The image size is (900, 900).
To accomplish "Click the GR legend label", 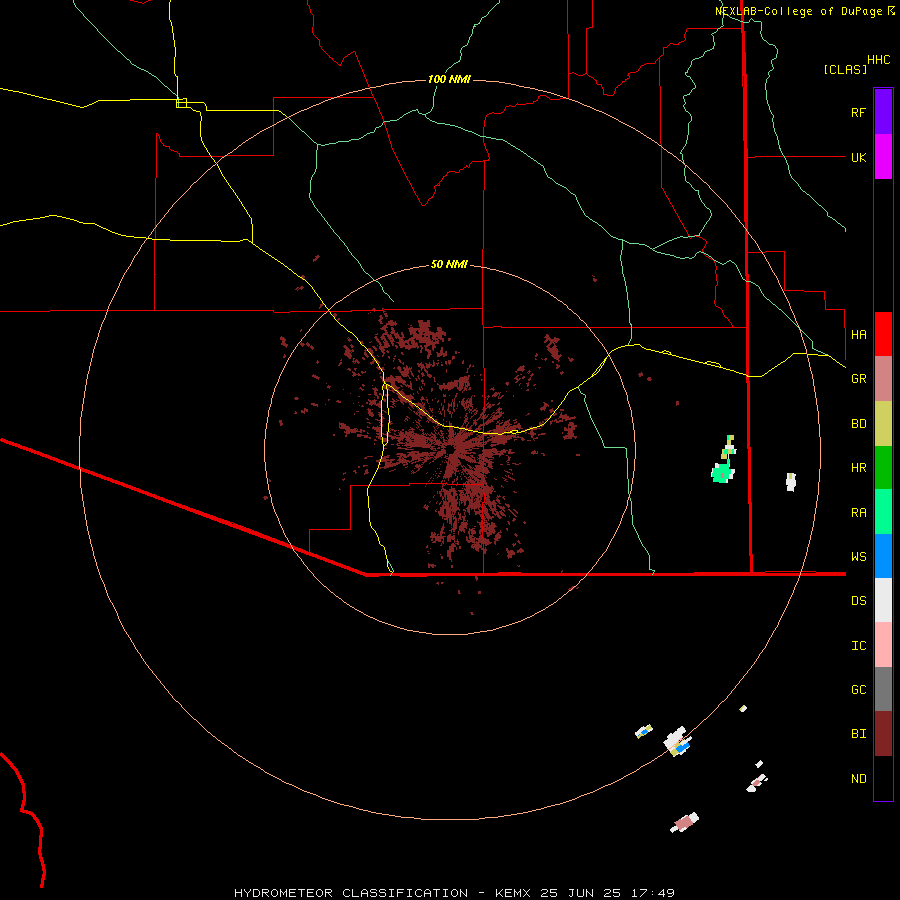I will [x=858, y=379].
